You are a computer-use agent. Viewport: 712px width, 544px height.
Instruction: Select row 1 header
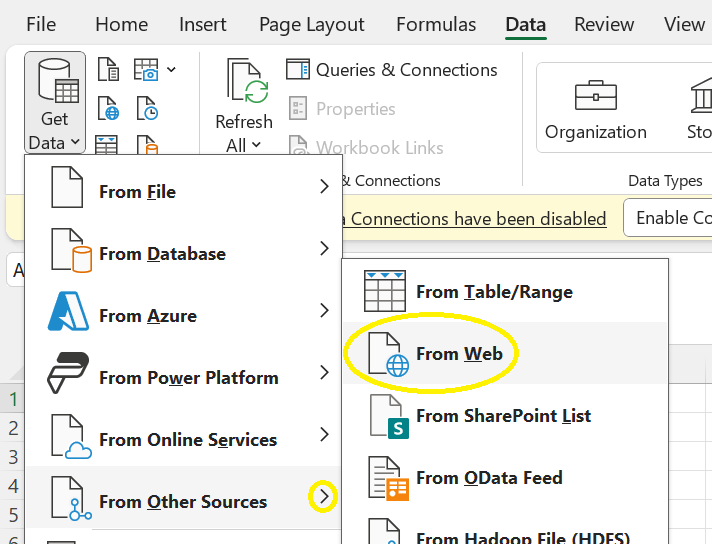[x=13, y=399]
